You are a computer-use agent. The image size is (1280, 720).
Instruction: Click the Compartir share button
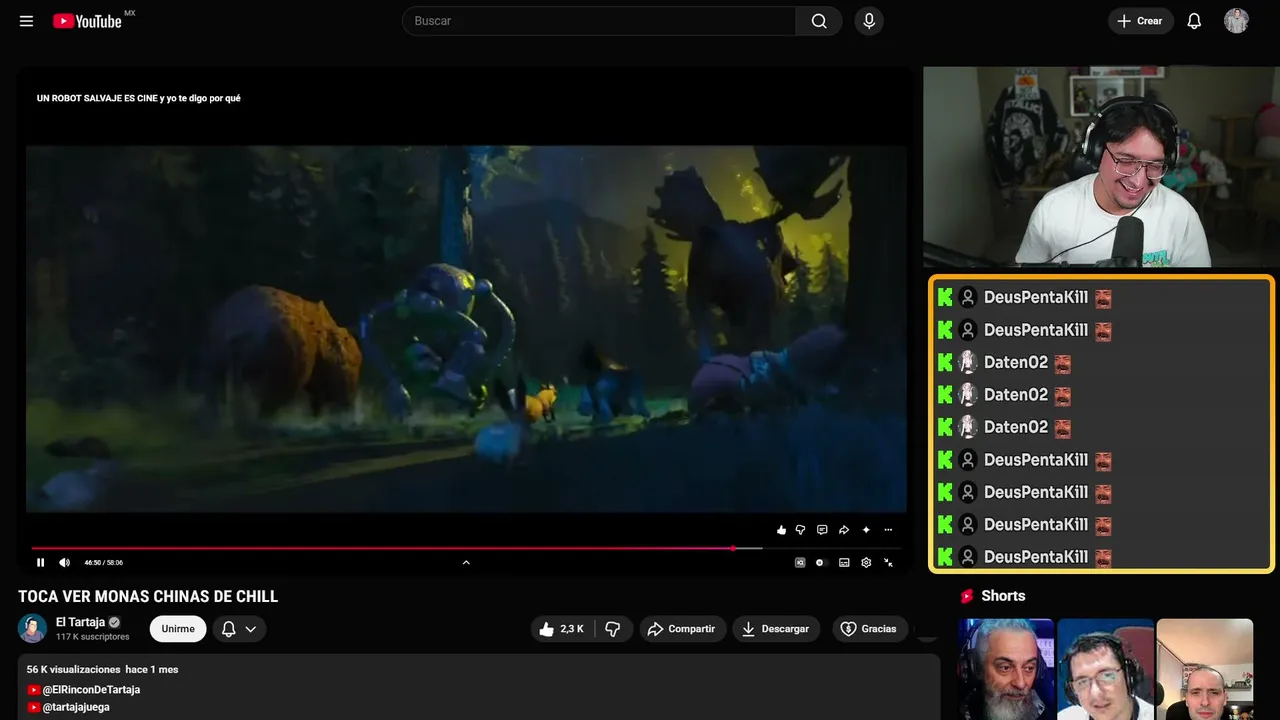(x=682, y=629)
